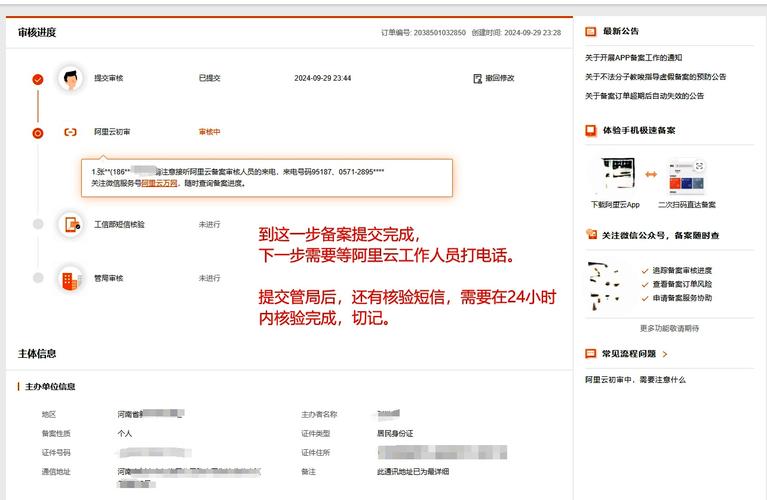Click the 此通讯地址已为最详细 remark text
767x500 pixels.
(x=413, y=472)
